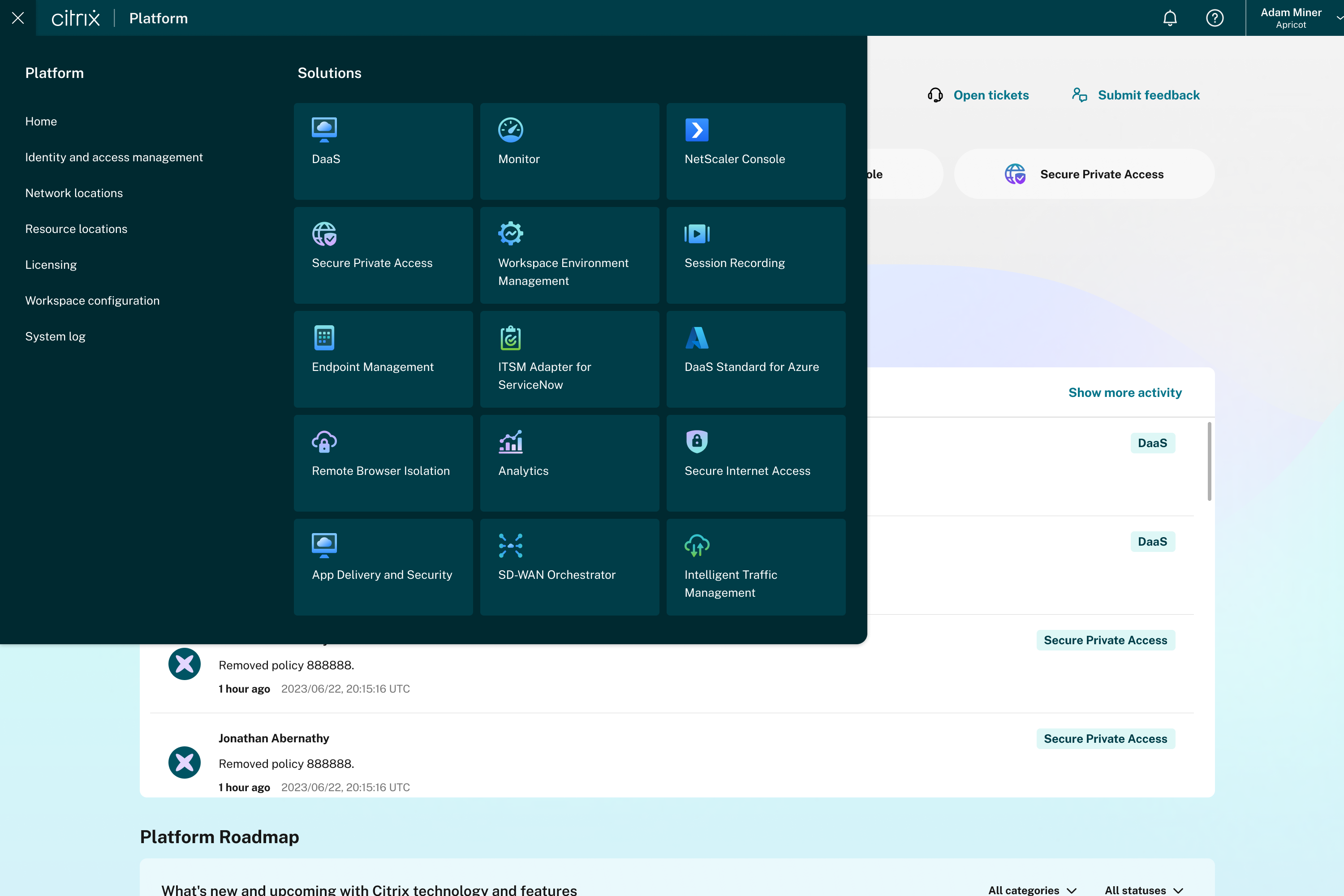This screenshot has width=1344, height=896.
Task: Click the Secure Internet Access shield icon
Action: point(697,441)
